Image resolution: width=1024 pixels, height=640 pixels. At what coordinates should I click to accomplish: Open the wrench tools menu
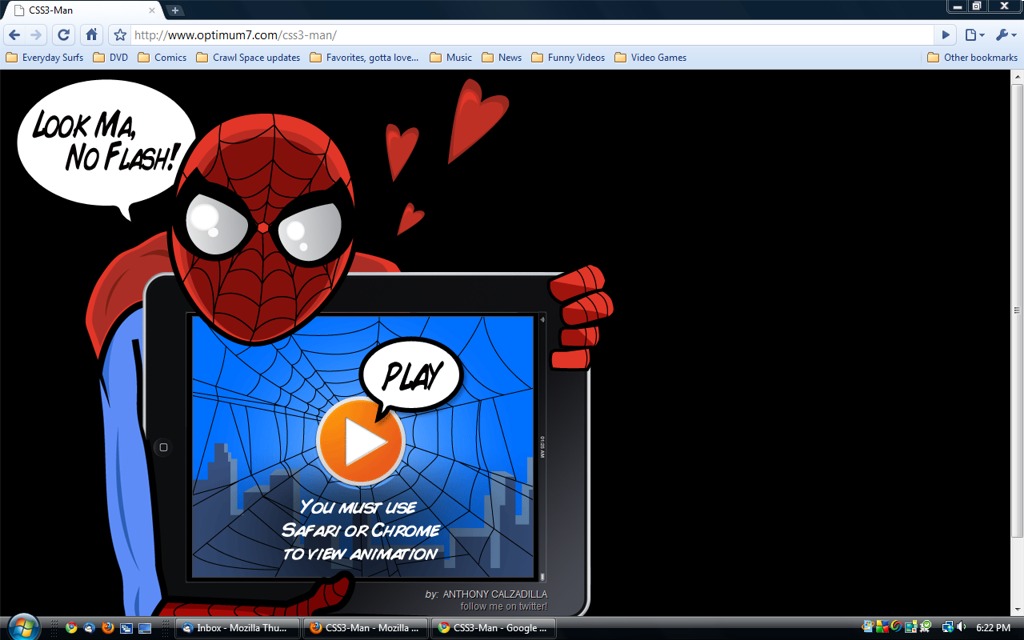click(x=1005, y=35)
